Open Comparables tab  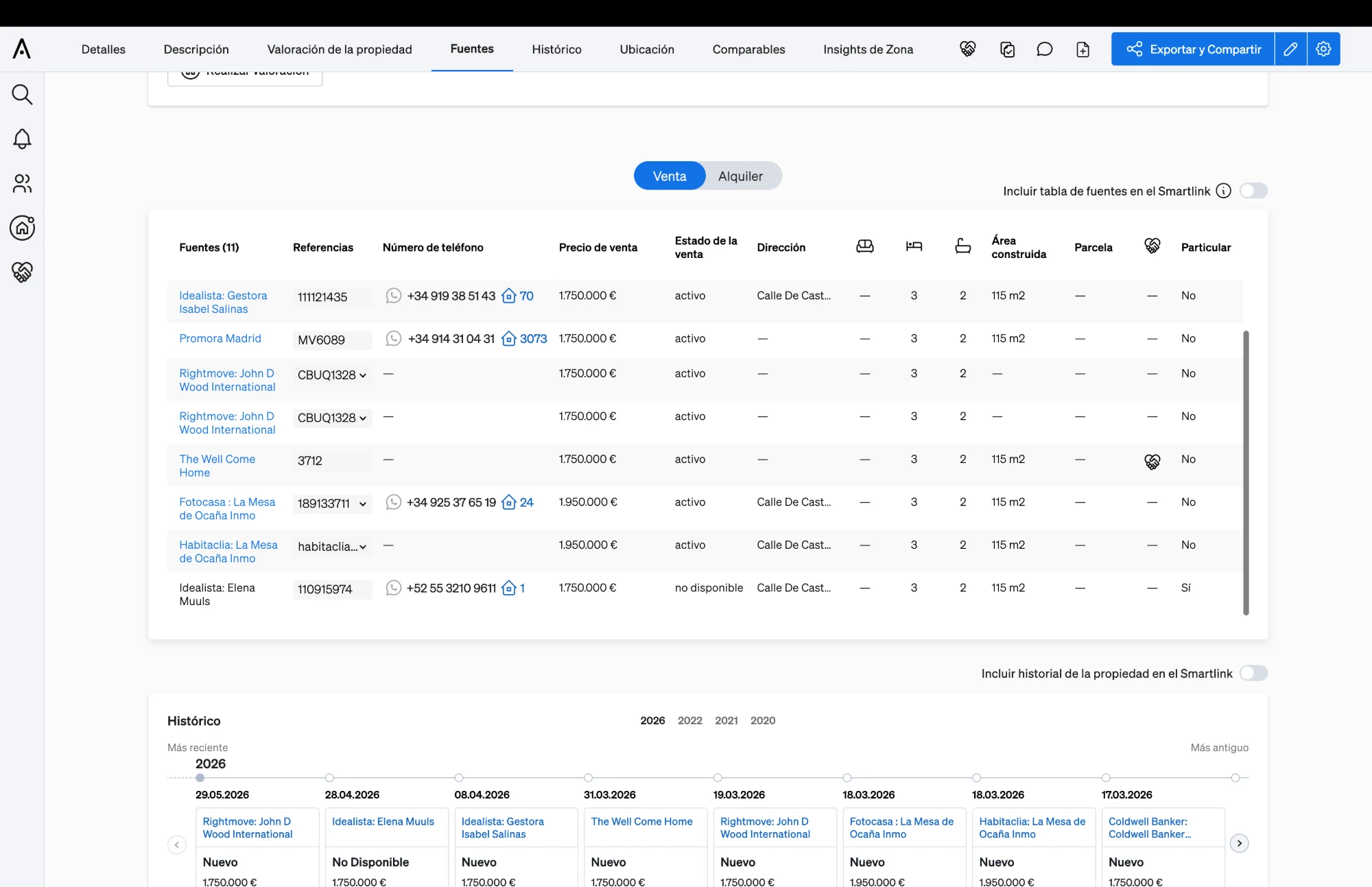coord(748,49)
